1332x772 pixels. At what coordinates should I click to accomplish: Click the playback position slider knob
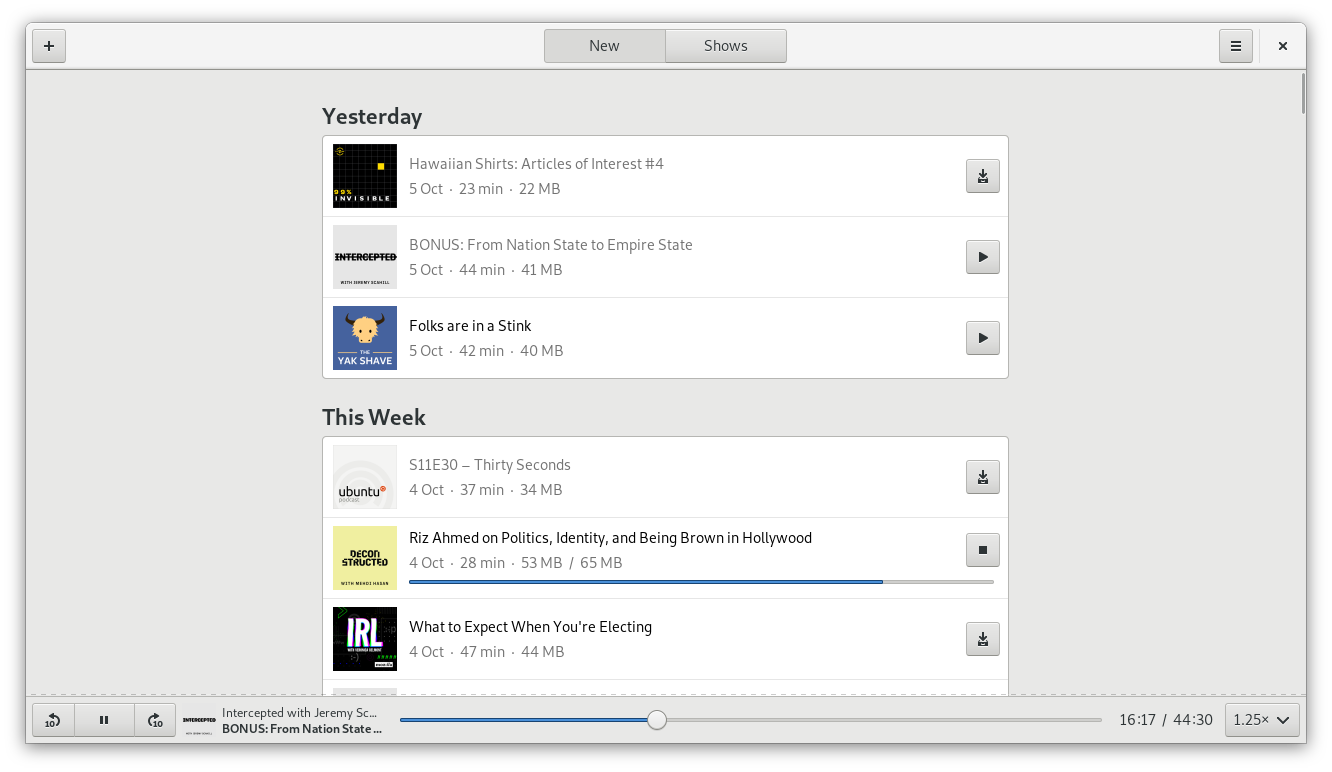pyautogui.click(x=656, y=720)
